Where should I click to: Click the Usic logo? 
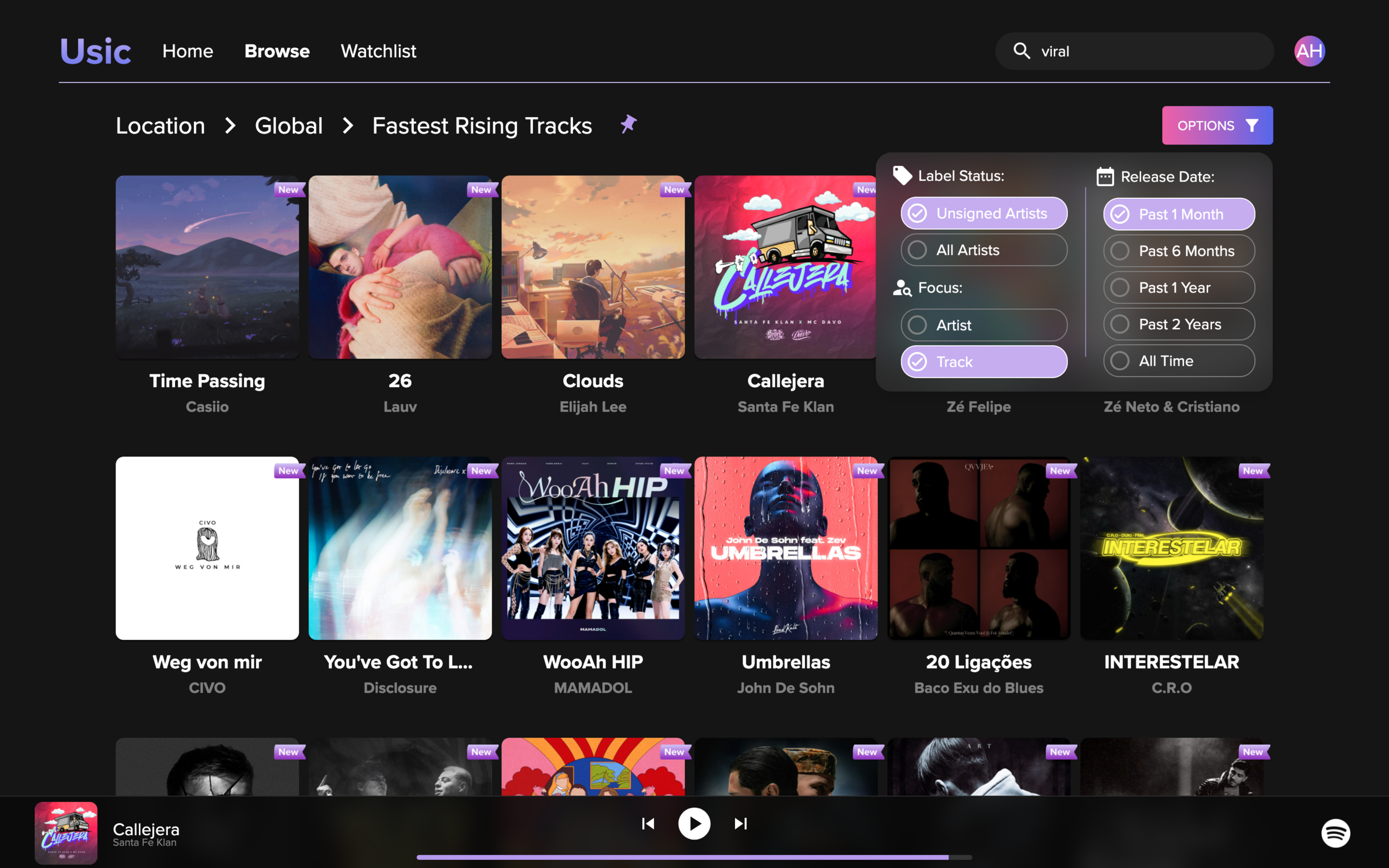[x=96, y=51]
